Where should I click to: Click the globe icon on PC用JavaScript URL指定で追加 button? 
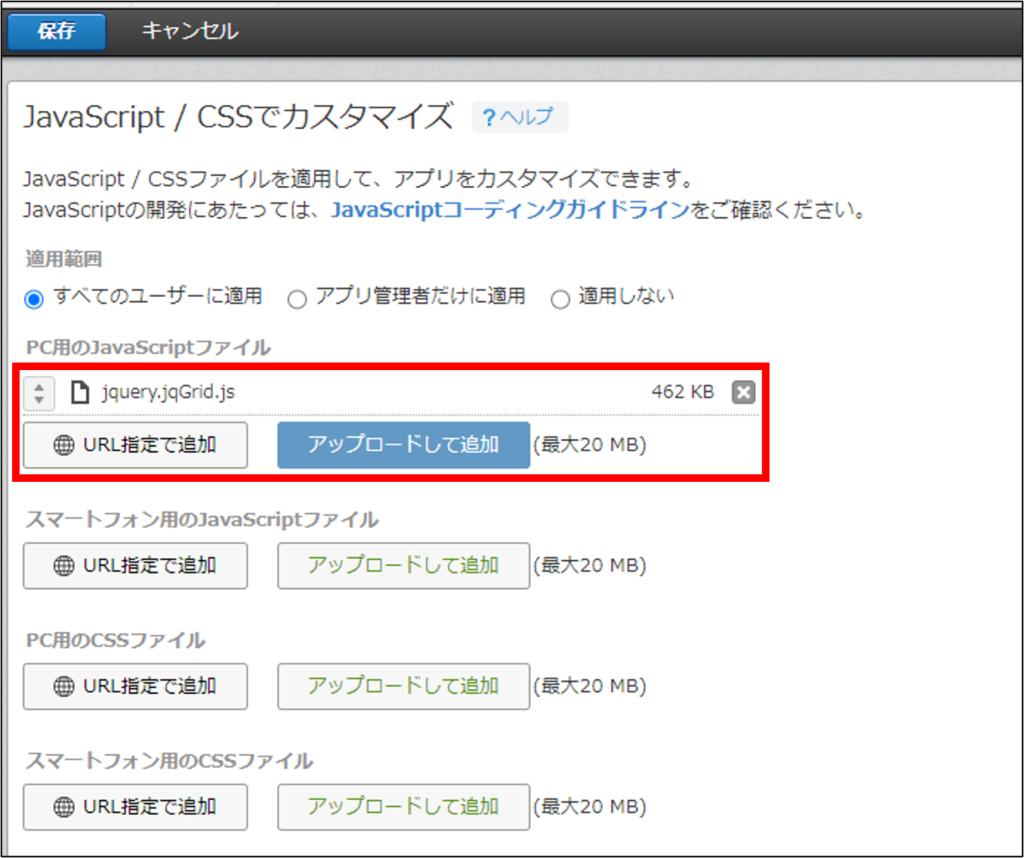coord(62,445)
